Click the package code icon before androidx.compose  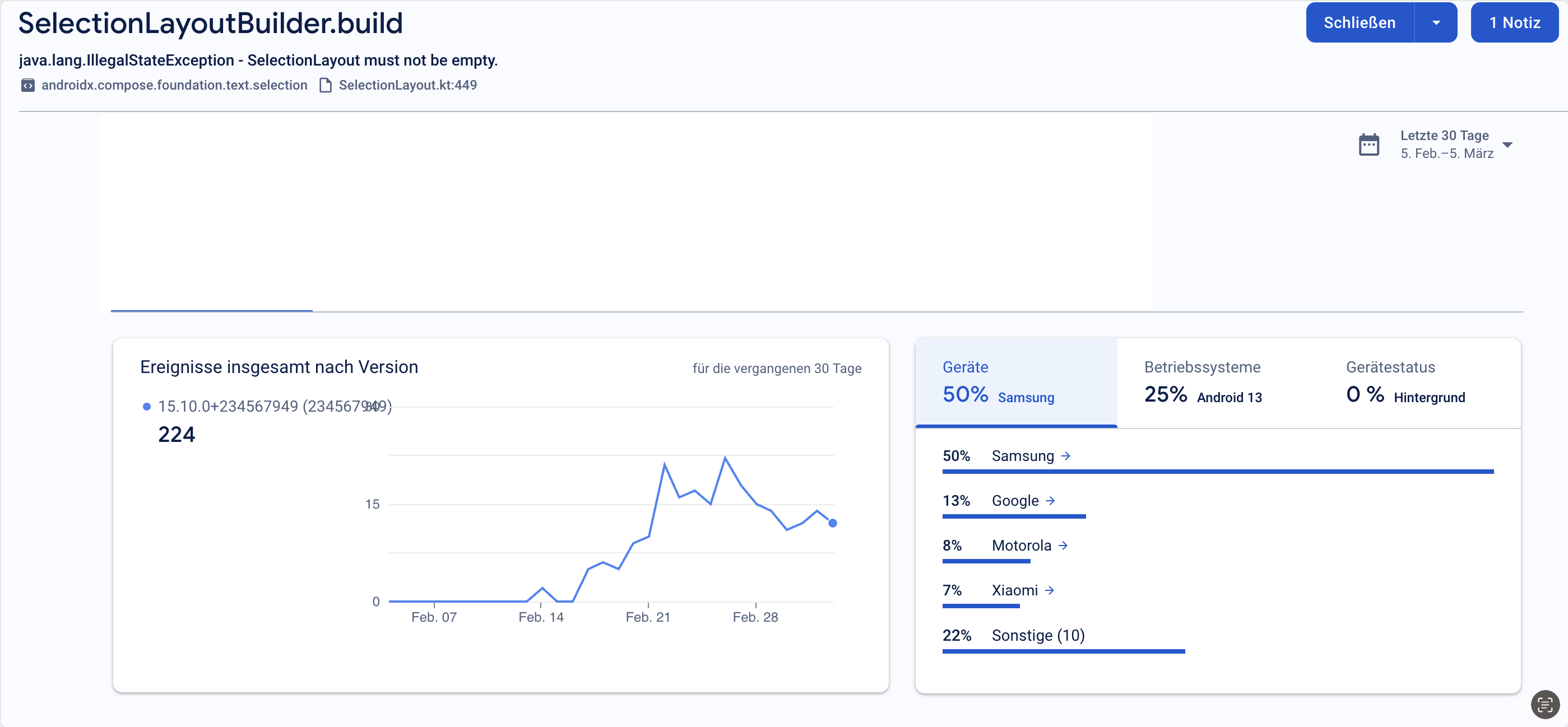pos(27,85)
